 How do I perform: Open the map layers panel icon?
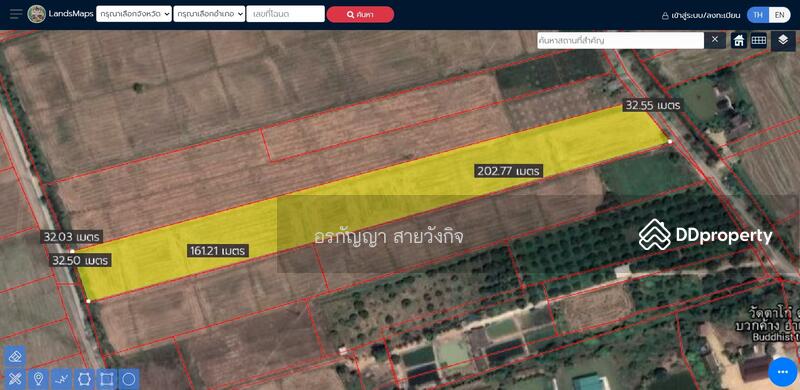(783, 40)
